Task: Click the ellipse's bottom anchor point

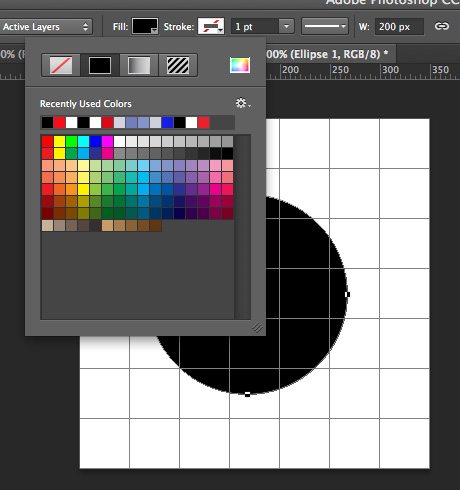Action: click(247, 394)
